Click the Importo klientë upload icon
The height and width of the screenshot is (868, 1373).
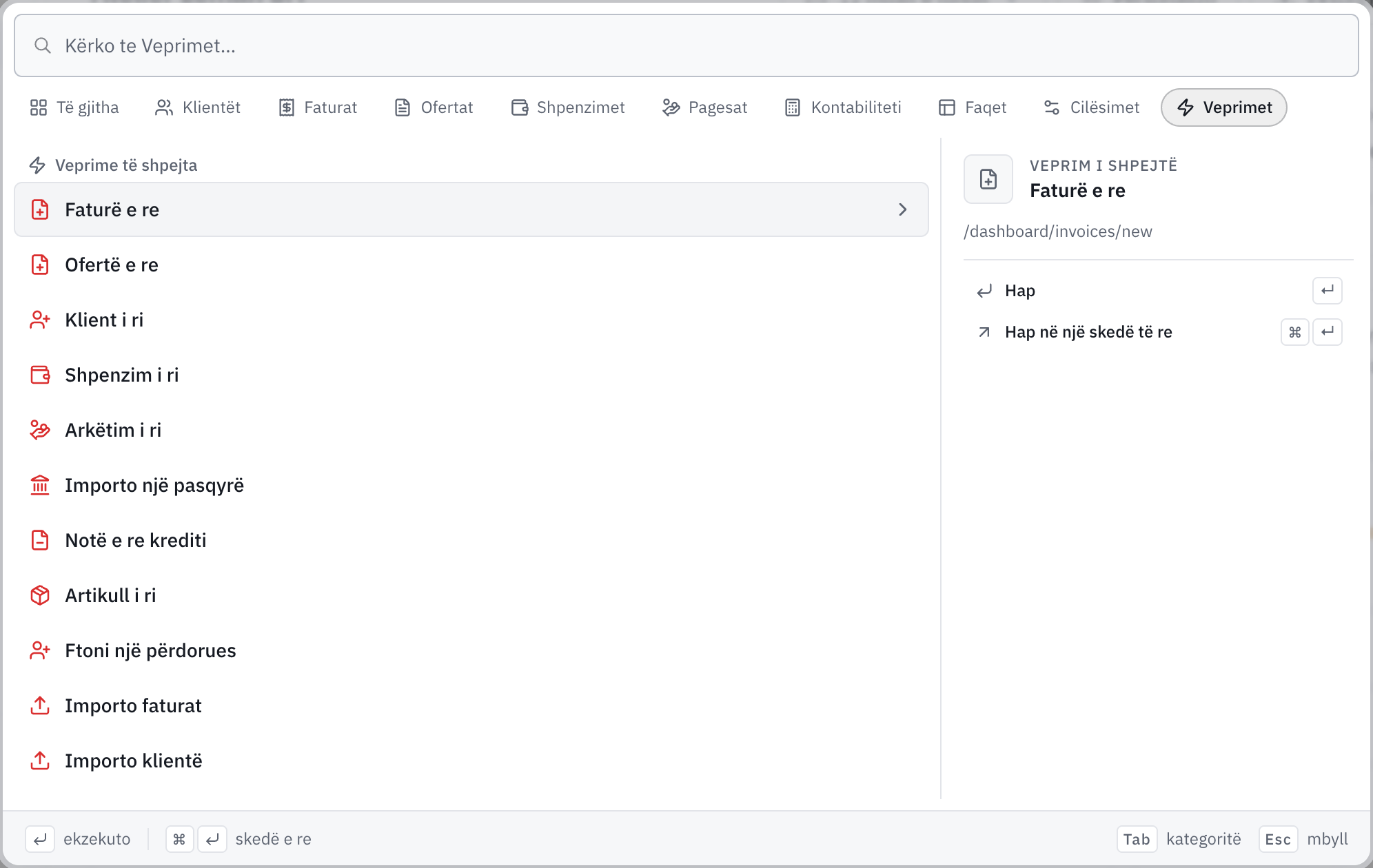[40, 761]
